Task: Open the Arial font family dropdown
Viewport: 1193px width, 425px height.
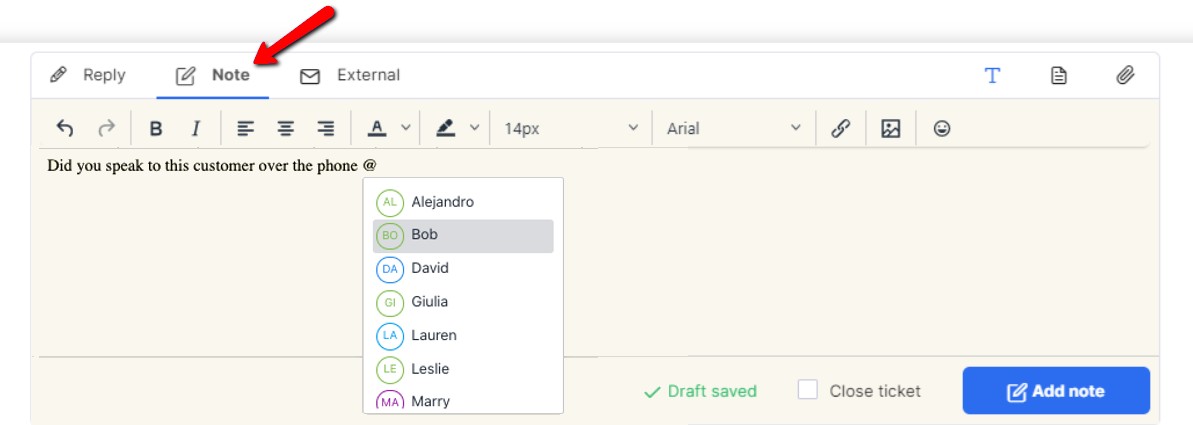Action: [733, 128]
